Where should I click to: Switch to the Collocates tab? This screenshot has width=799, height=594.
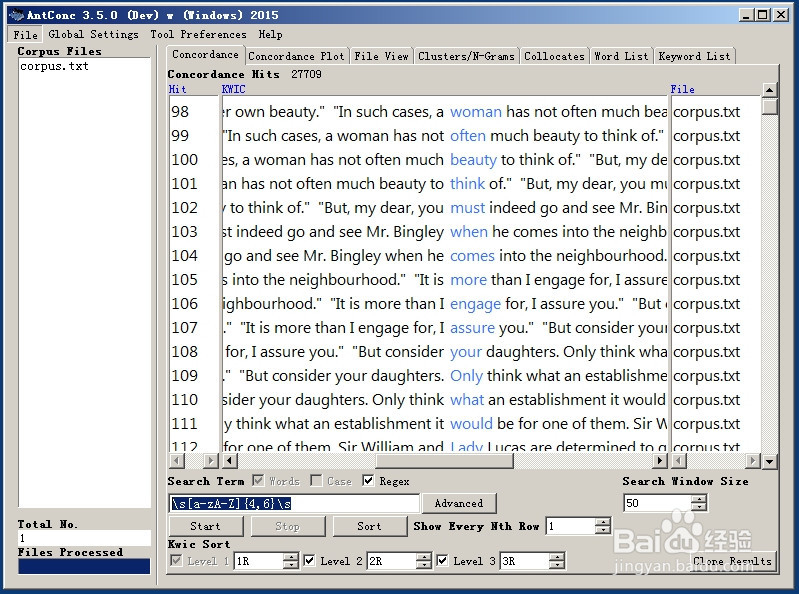click(x=554, y=56)
